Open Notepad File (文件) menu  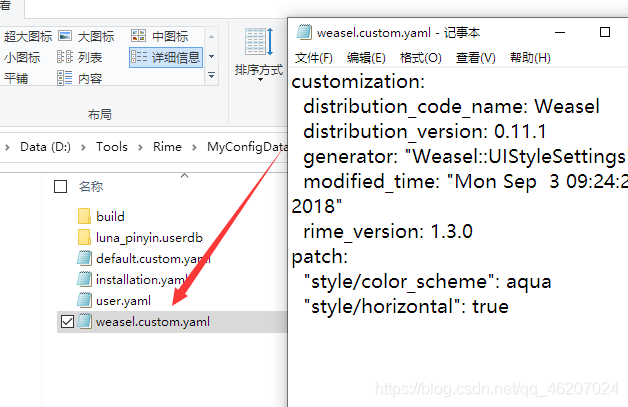tap(314, 58)
